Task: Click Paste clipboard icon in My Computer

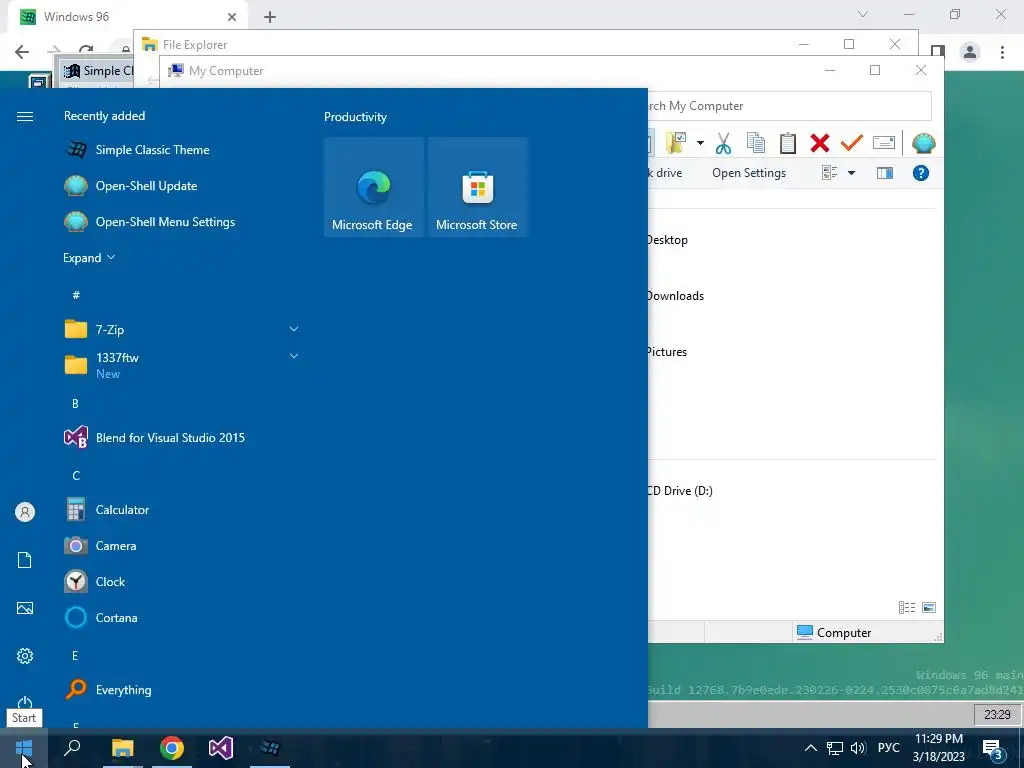Action: pyautogui.click(x=788, y=143)
